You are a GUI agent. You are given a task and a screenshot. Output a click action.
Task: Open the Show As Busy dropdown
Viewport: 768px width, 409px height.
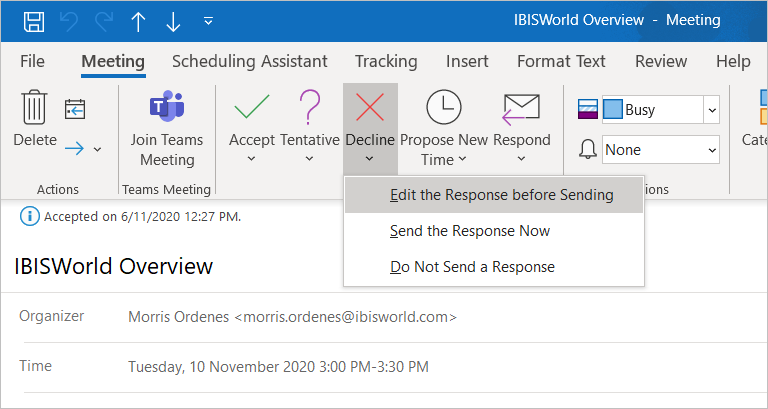[x=711, y=110]
